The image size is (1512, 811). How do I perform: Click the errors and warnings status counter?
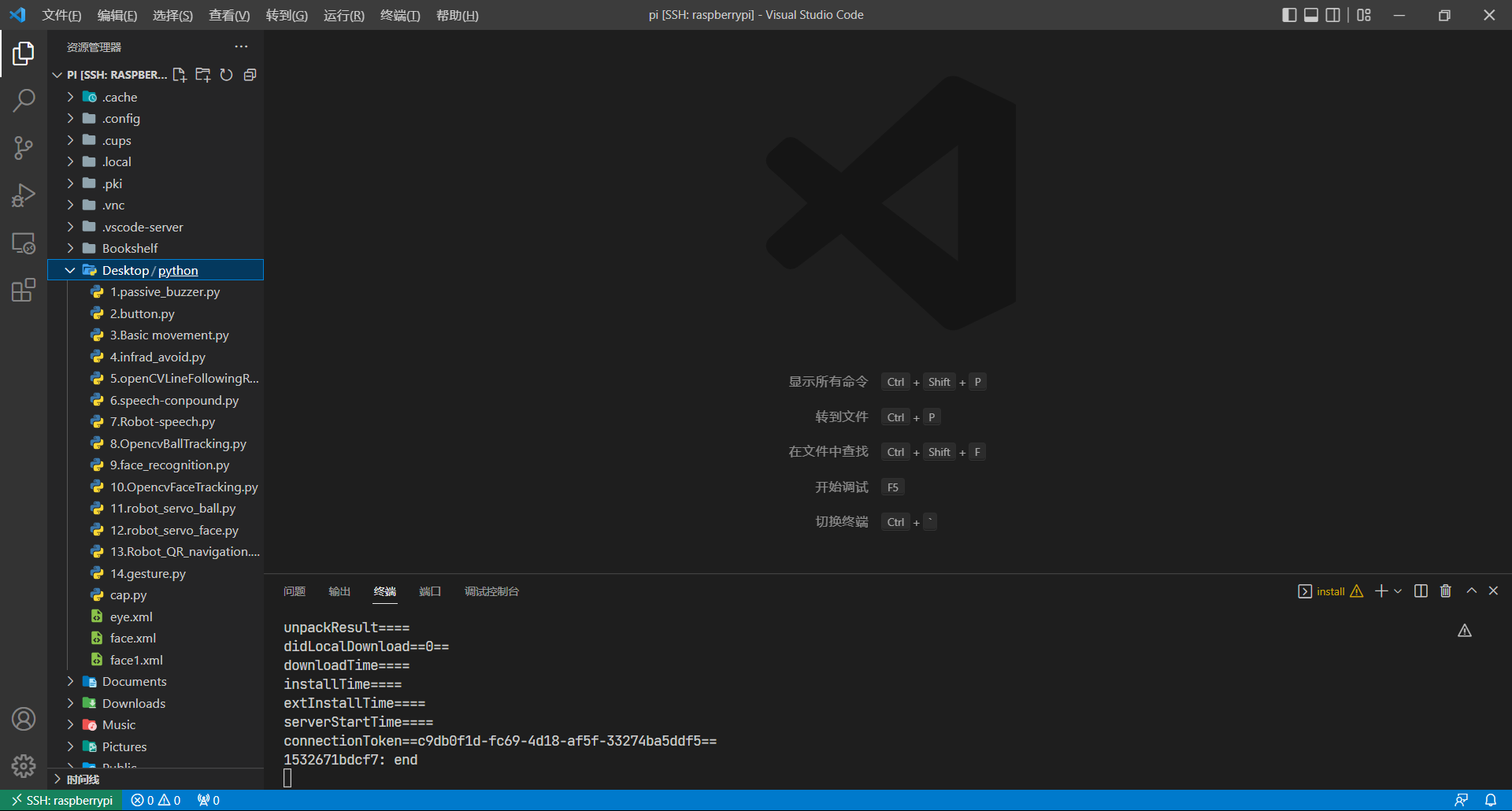point(156,800)
